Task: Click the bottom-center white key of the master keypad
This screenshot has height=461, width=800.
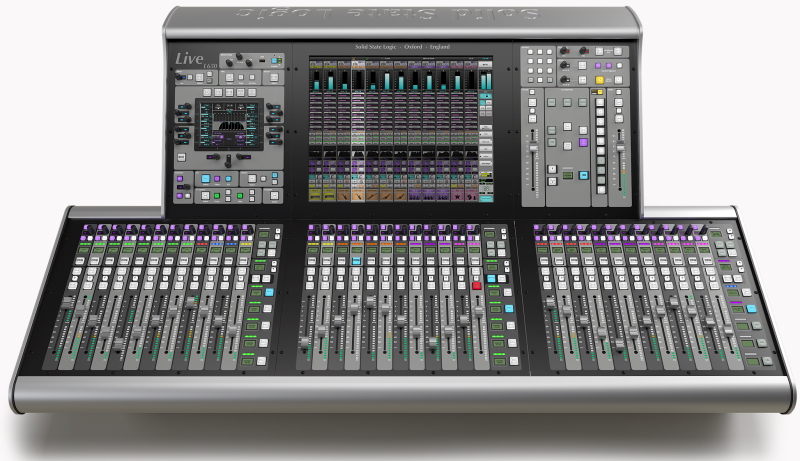Action: (x=540, y=80)
